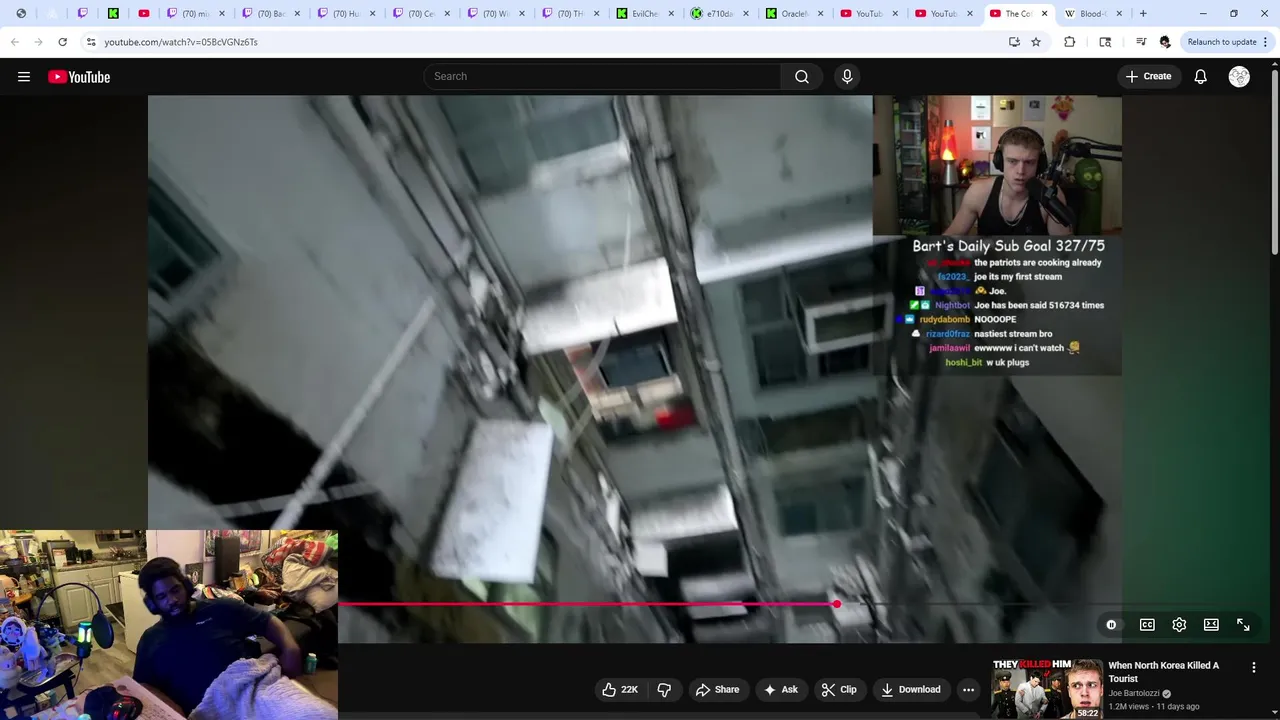
Task: Open the 'They Killed Him' recommended thumbnail
Action: 1047,688
